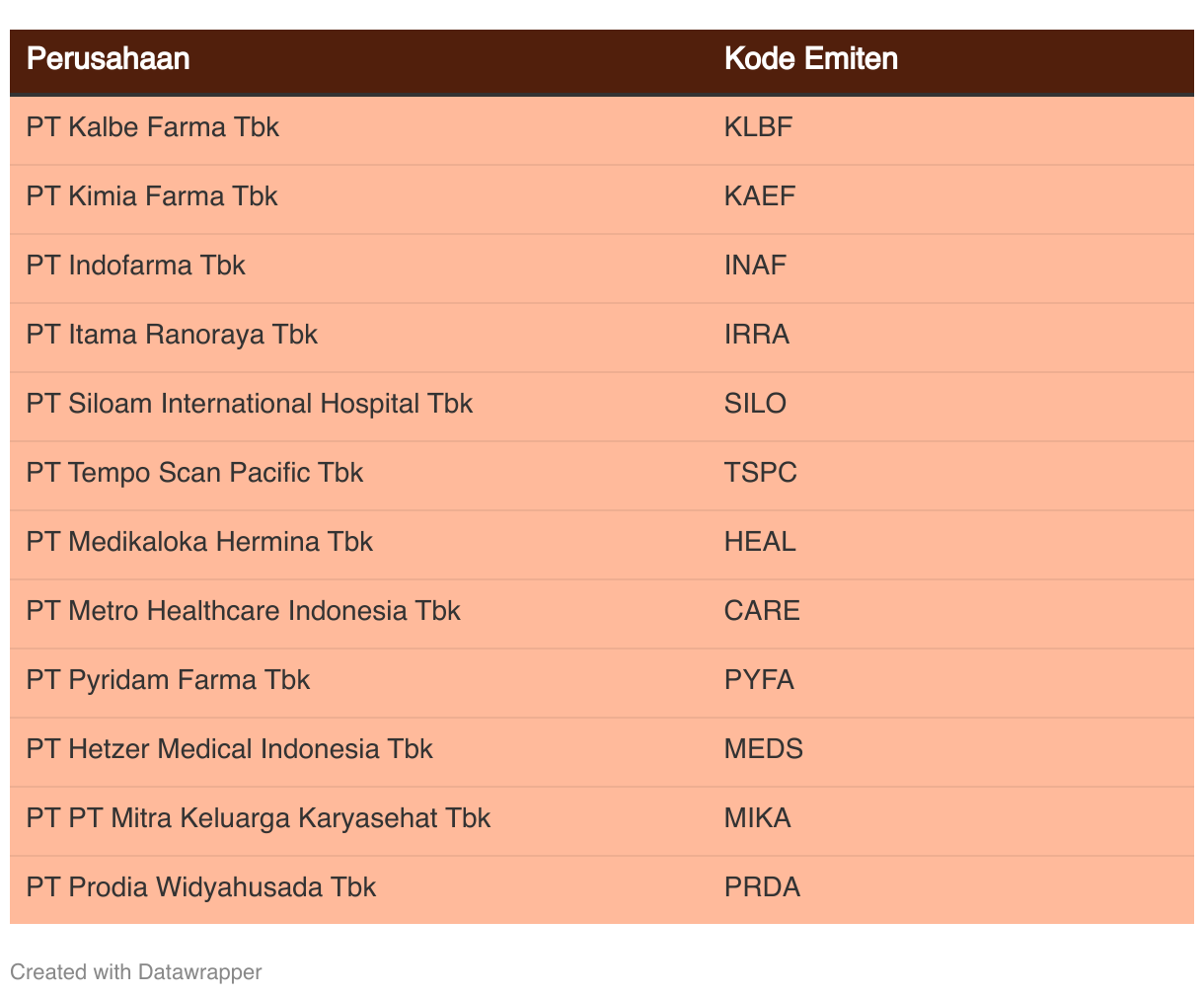Click the IRRA ticker code

click(756, 335)
